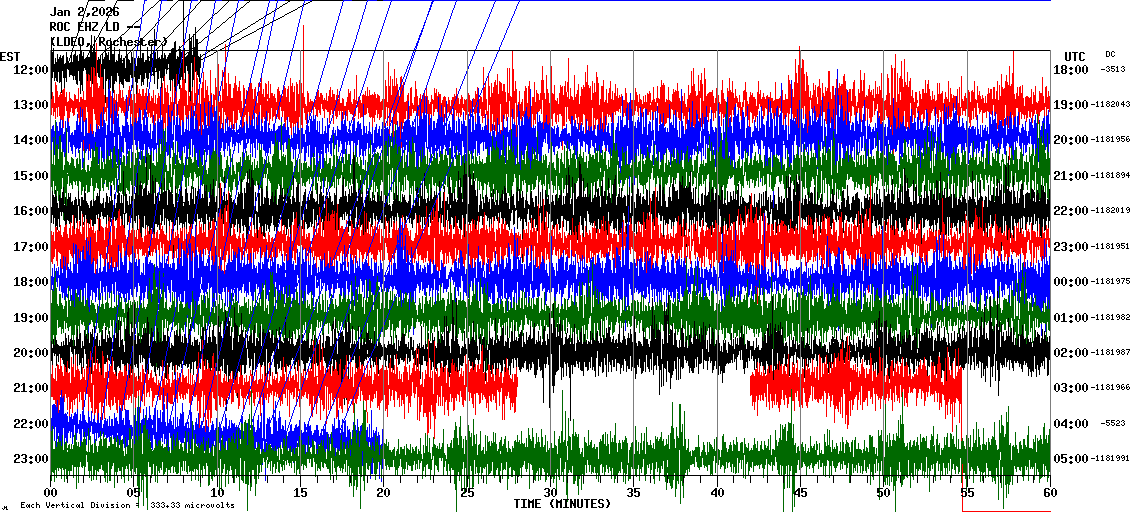Image resolution: width=1130 pixels, height=519 pixels.
Task: Select the EST column header
Action: pos(11,56)
